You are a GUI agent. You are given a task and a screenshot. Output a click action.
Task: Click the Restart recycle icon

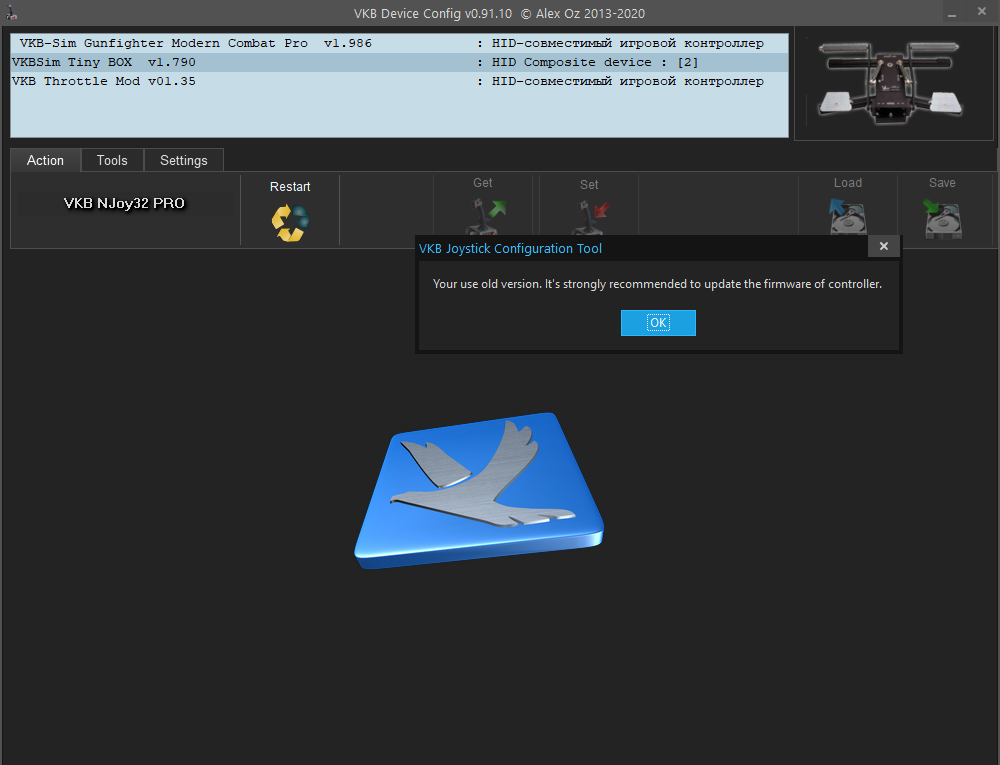tap(290, 222)
